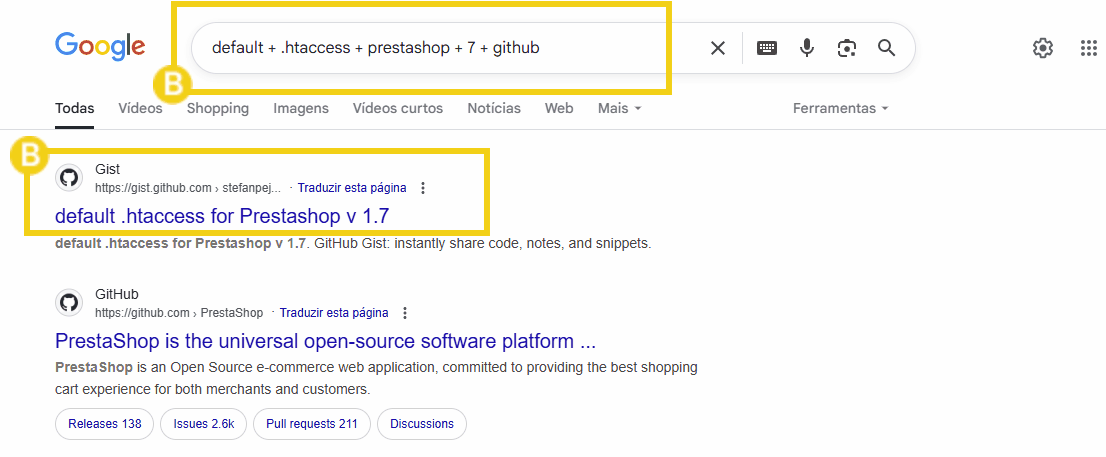Viewport: 1106px width, 457px height.
Task: Open the Vídeos curtos tab
Action: coord(398,109)
